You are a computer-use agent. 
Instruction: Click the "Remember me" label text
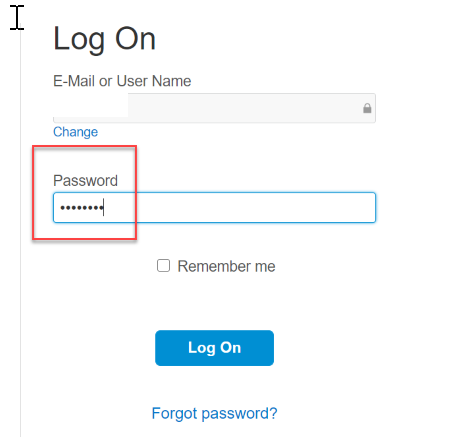pyautogui.click(x=226, y=266)
